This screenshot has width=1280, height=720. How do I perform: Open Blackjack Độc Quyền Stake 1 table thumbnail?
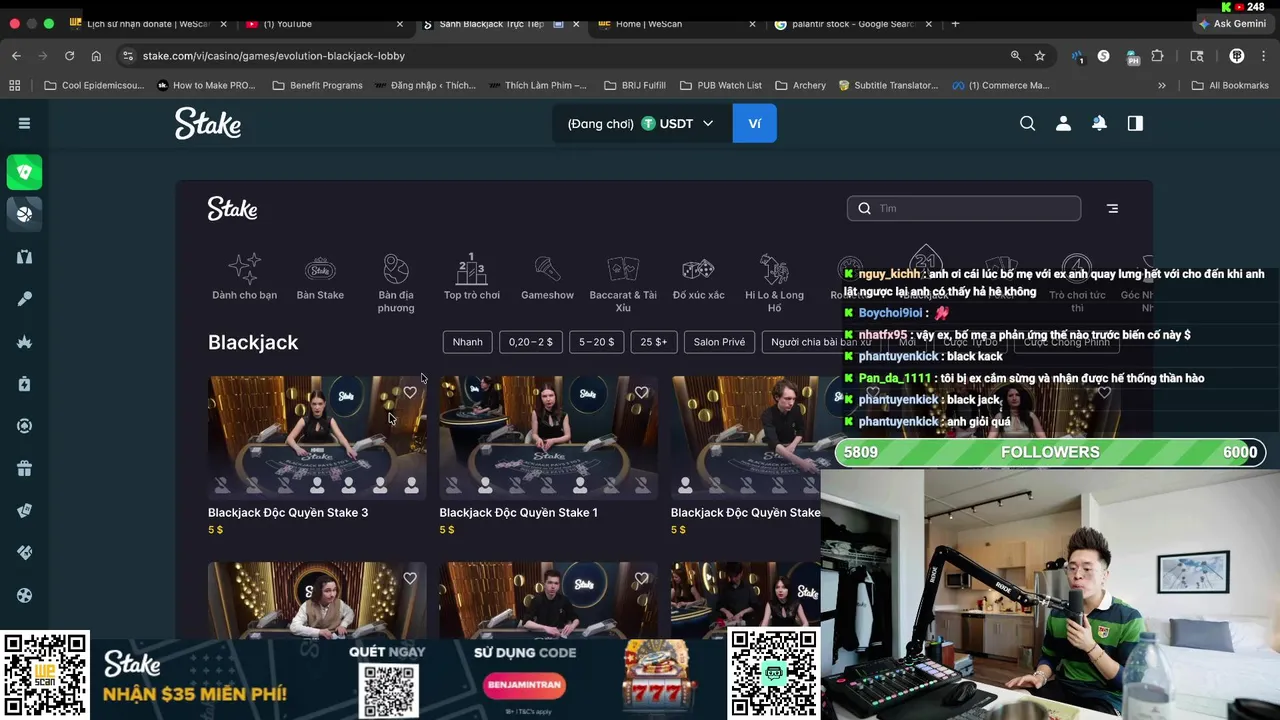pos(548,437)
